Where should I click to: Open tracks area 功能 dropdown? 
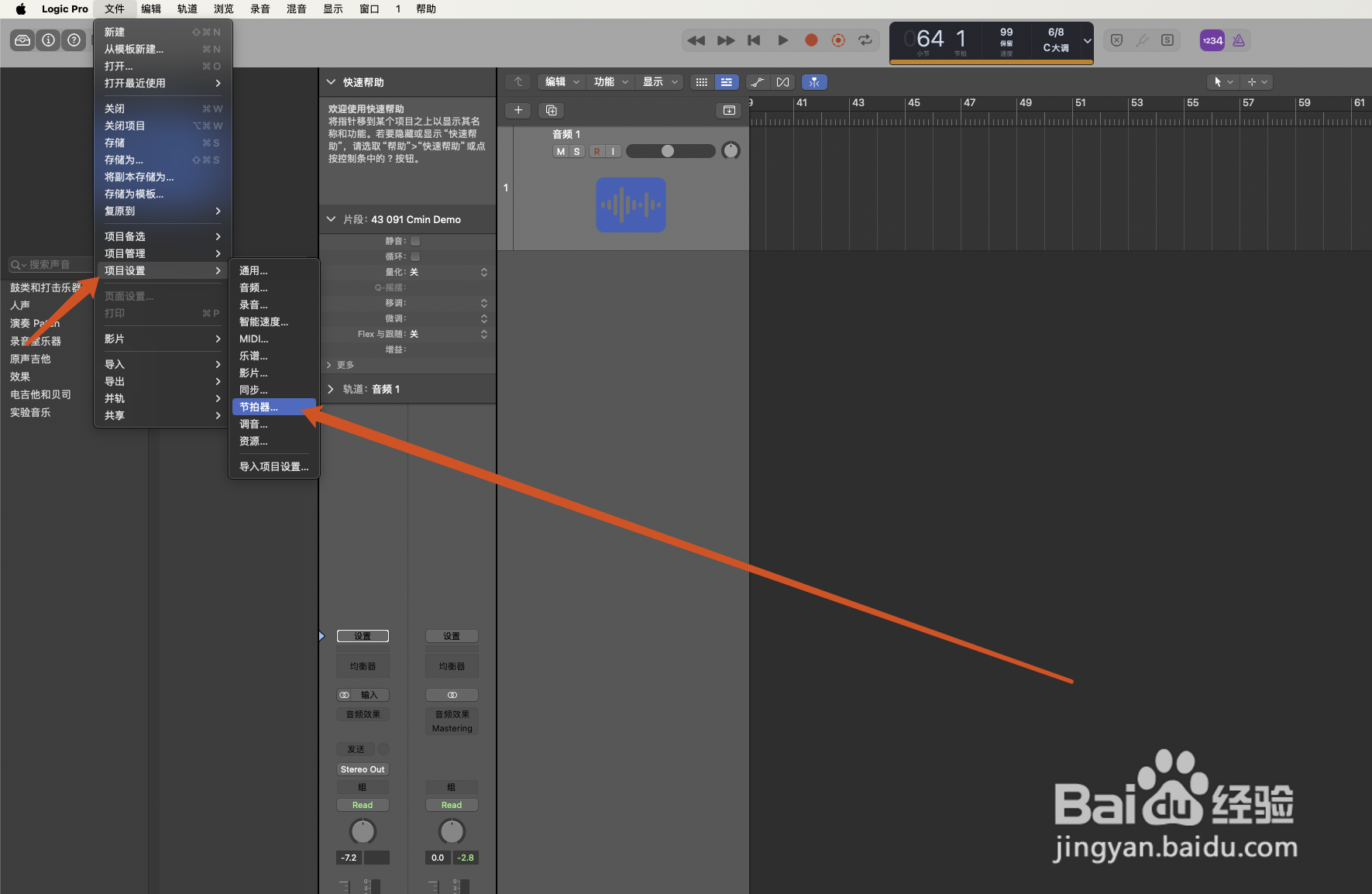(610, 82)
